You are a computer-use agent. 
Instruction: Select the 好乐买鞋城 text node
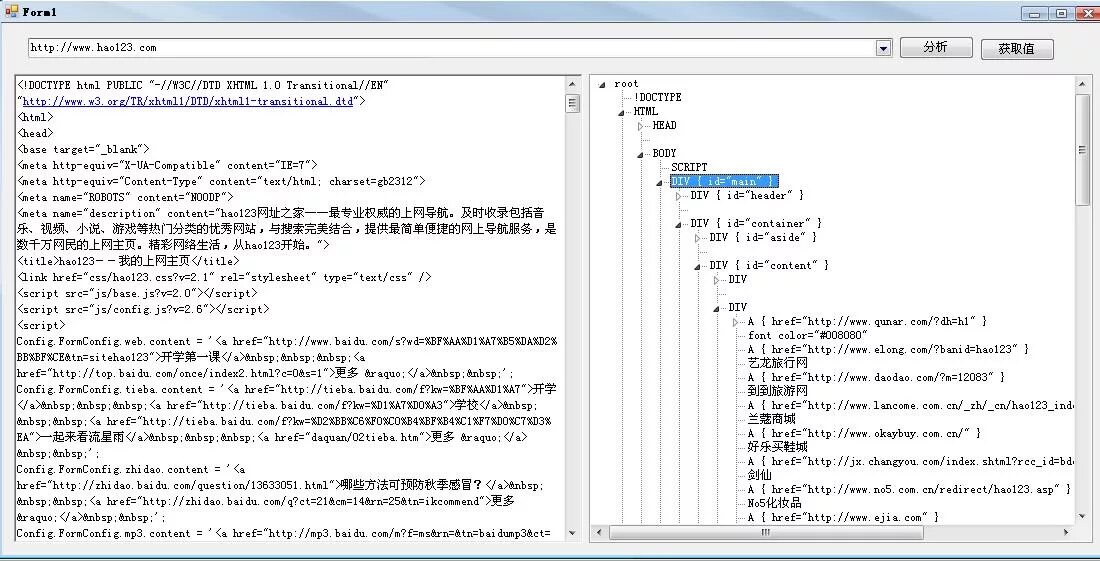(x=777, y=447)
